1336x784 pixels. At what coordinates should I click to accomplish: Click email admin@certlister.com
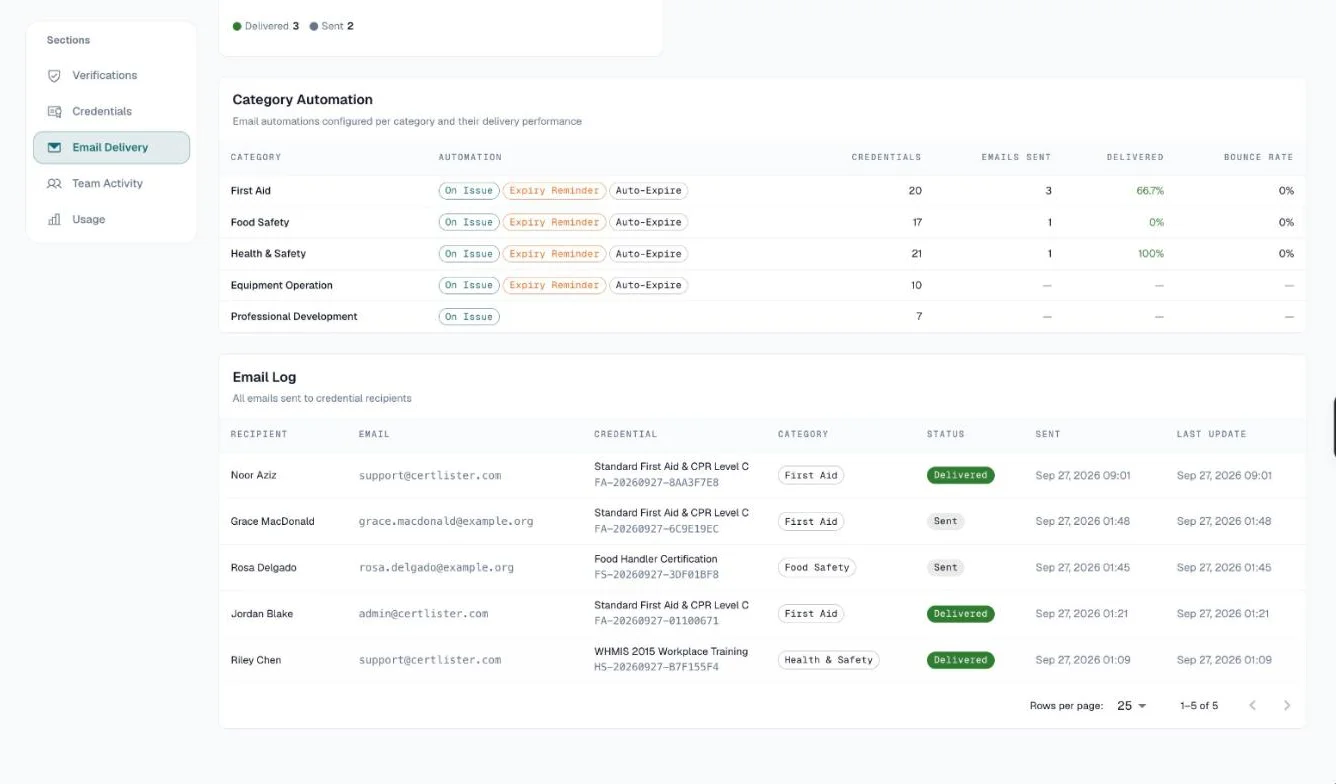click(424, 614)
